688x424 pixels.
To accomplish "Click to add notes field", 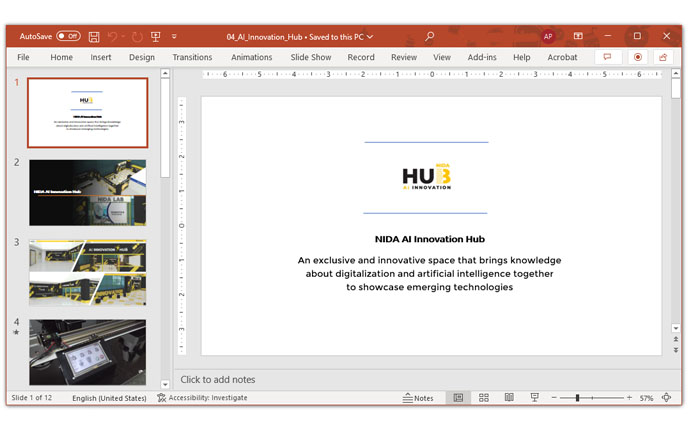I will point(218,379).
